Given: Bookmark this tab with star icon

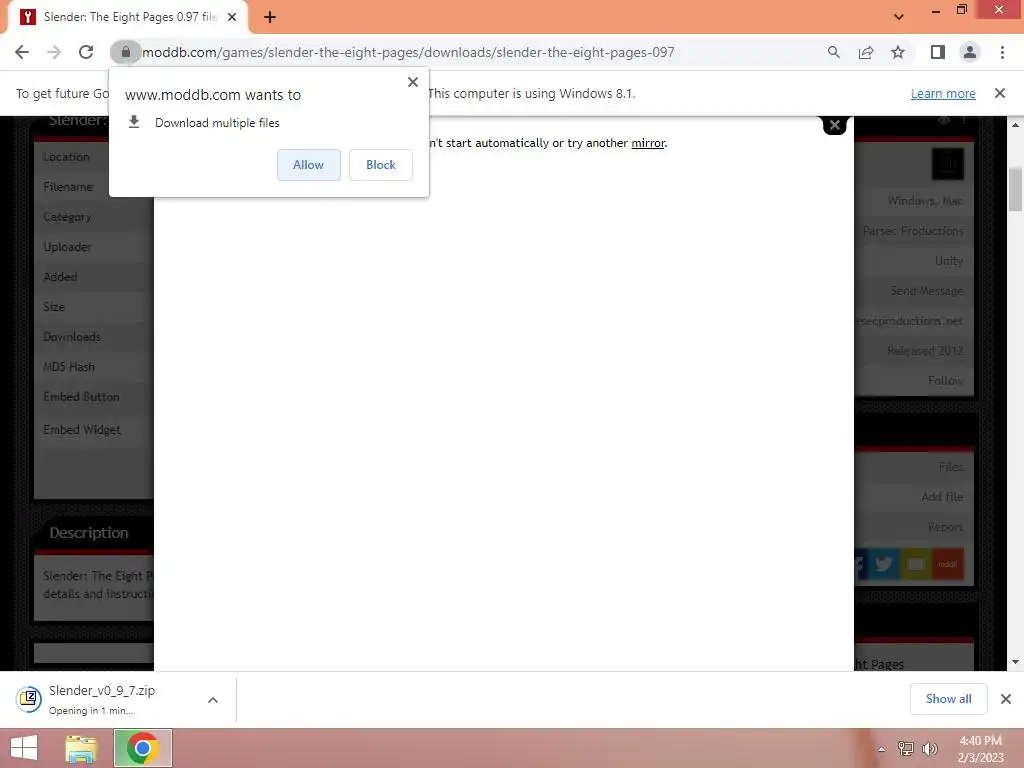Looking at the screenshot, I should (x=898, y=52).
